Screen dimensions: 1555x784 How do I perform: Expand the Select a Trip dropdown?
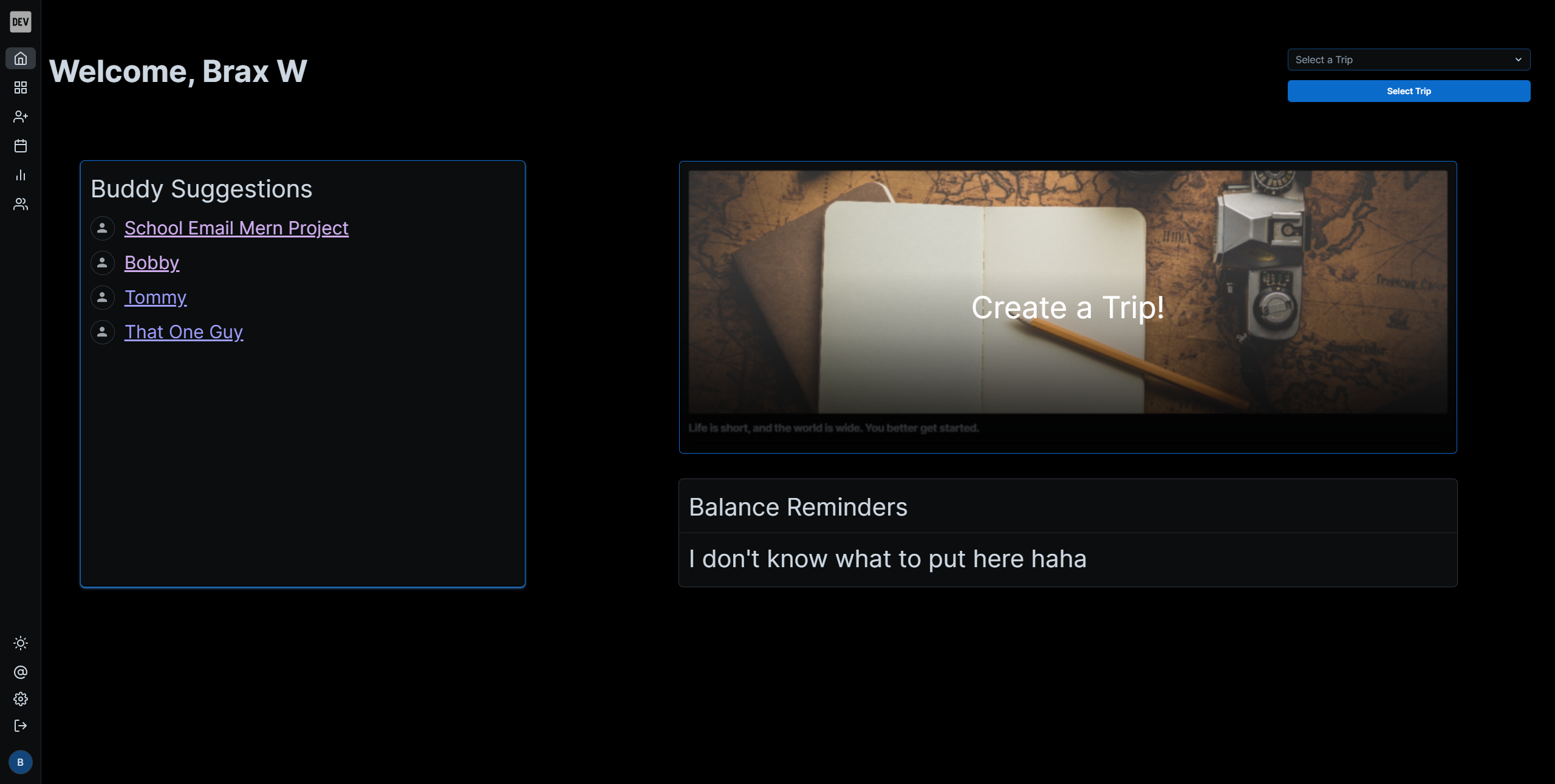[1409, 60]
